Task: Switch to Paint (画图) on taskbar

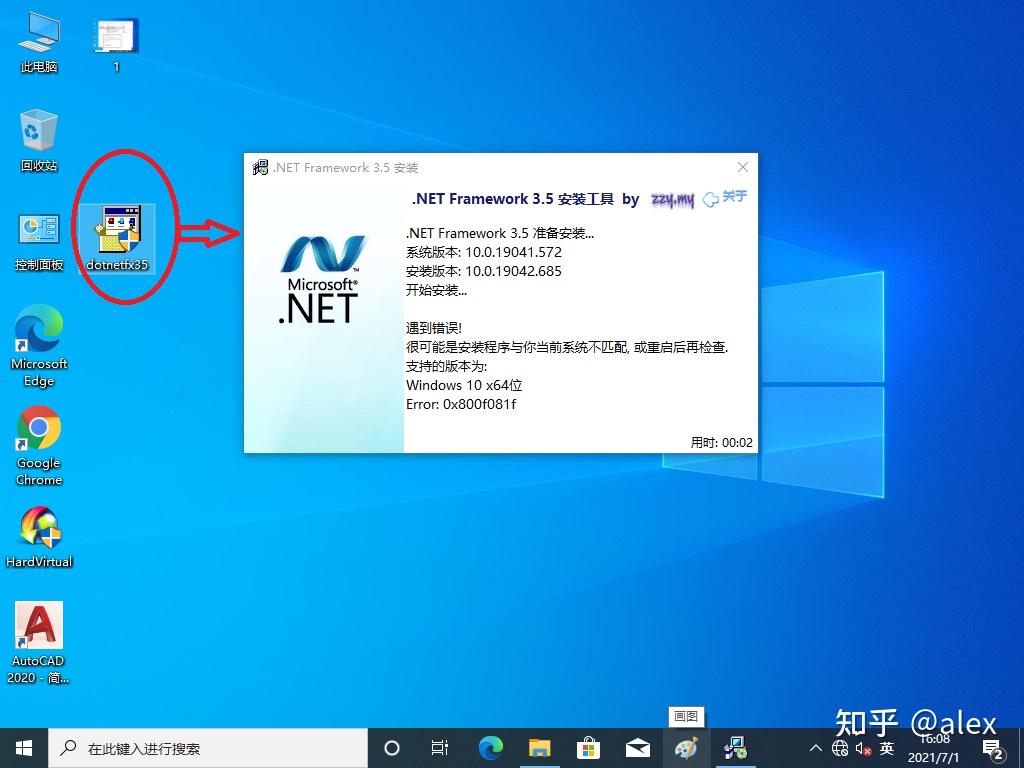Action: coord(686,748)
